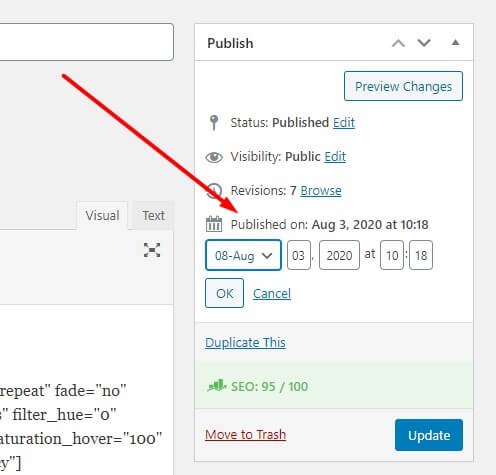Screen dimensions: 496x475
Task: Cancel the publish date edit
Action: (x=272, y=294)
